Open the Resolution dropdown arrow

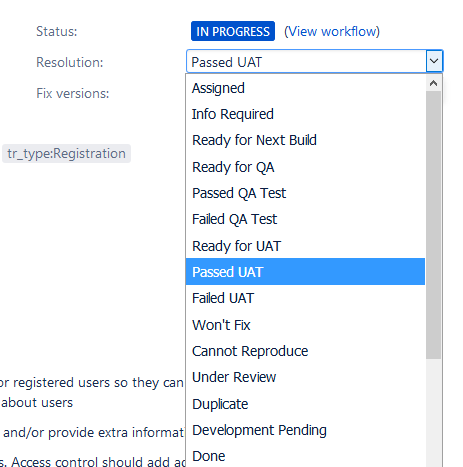tap(434, 61)
